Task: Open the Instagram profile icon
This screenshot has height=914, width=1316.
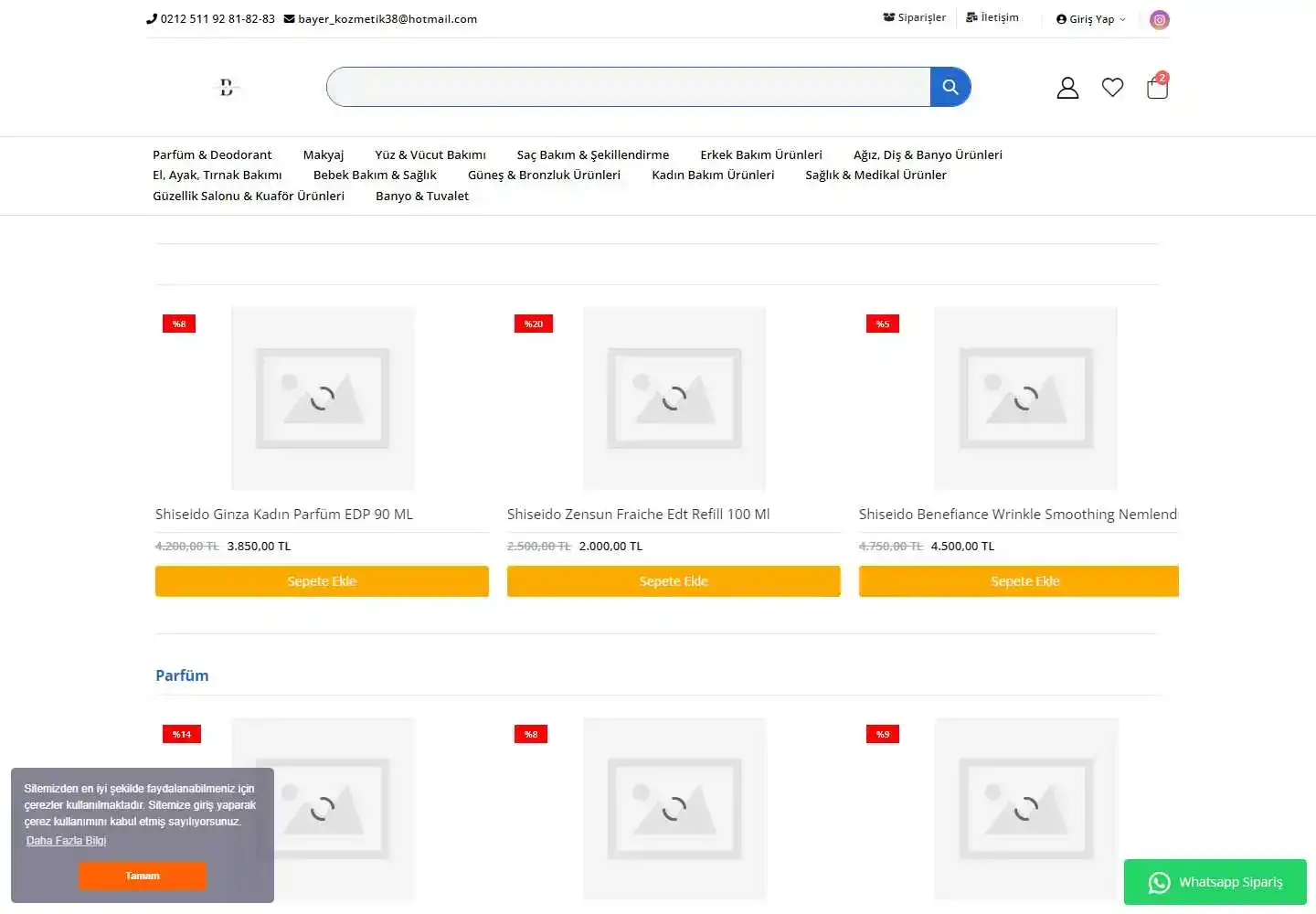Action: pos(1160,19)
